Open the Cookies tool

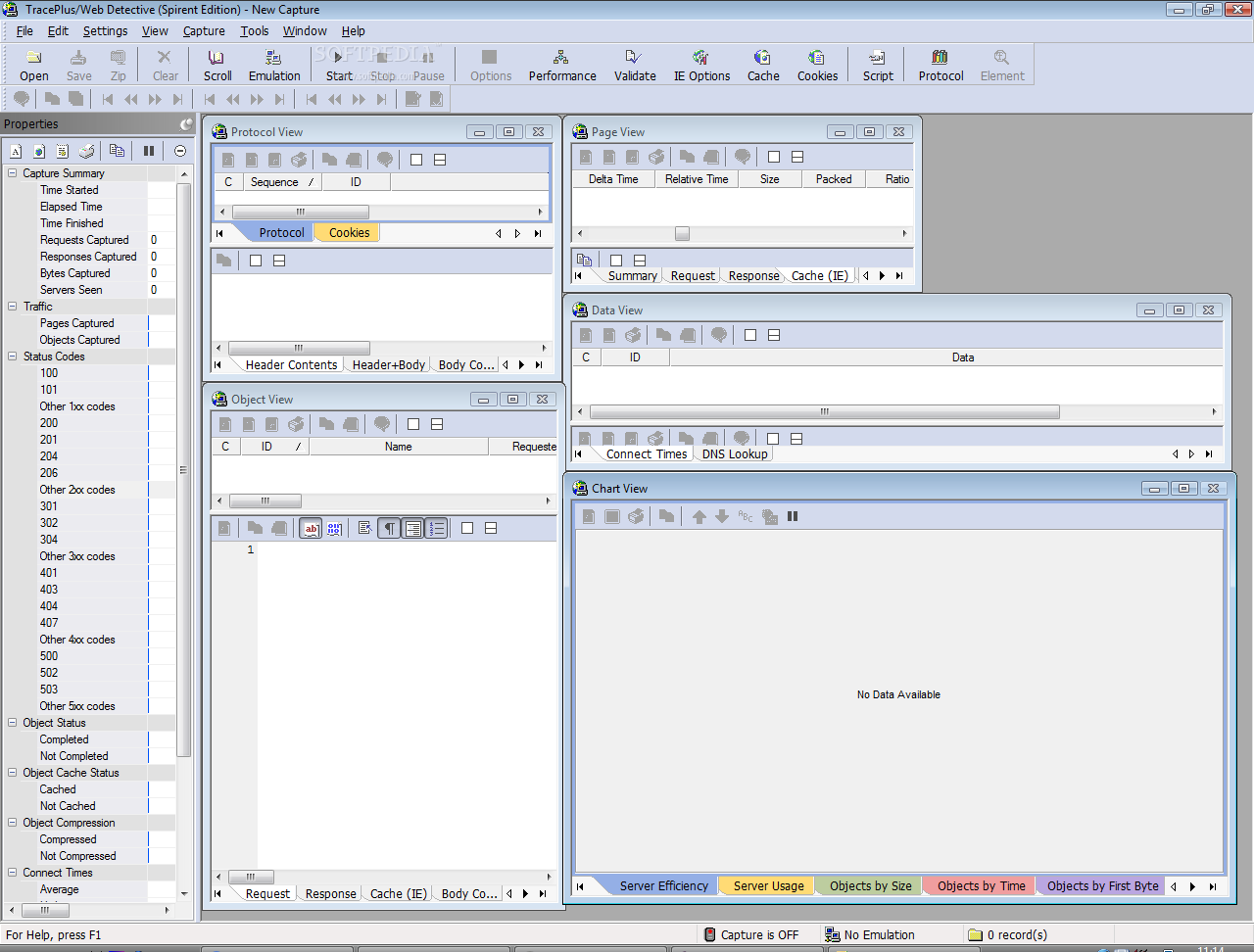click(x=817, y=66)
